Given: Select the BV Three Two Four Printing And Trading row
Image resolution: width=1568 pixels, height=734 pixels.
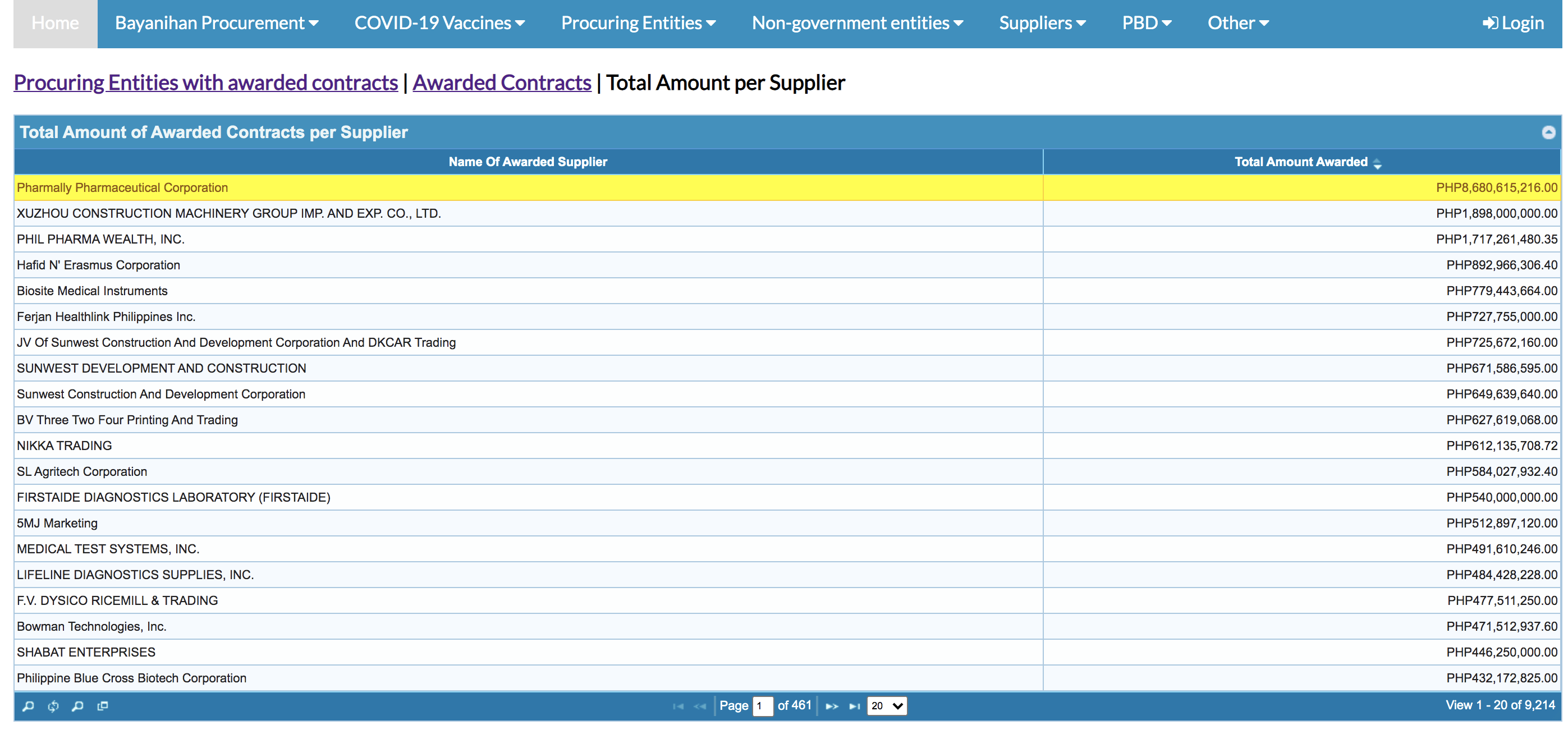Looking at the screenshot, I should 787,420.
